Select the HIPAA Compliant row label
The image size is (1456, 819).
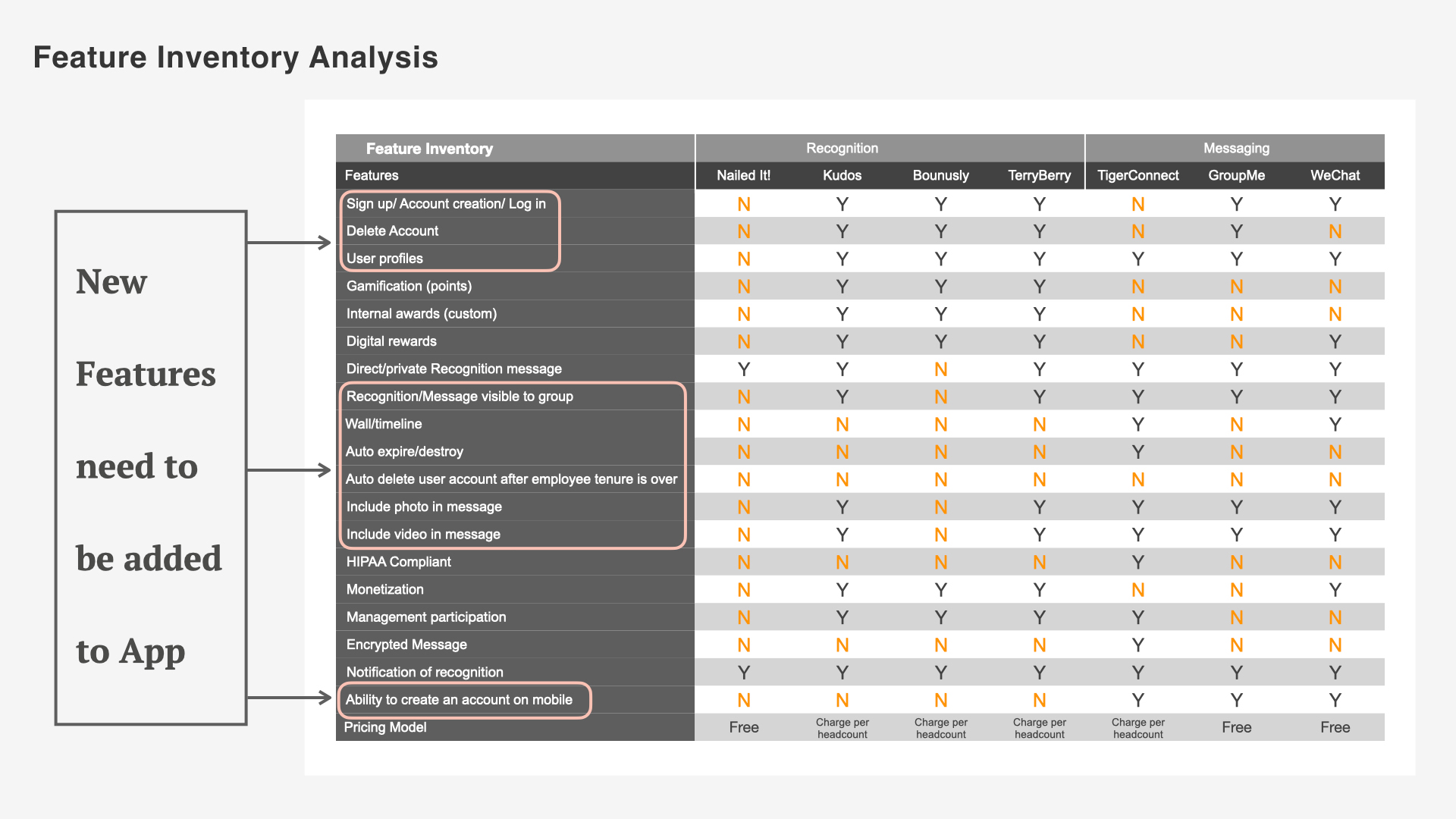coord(398,562)
